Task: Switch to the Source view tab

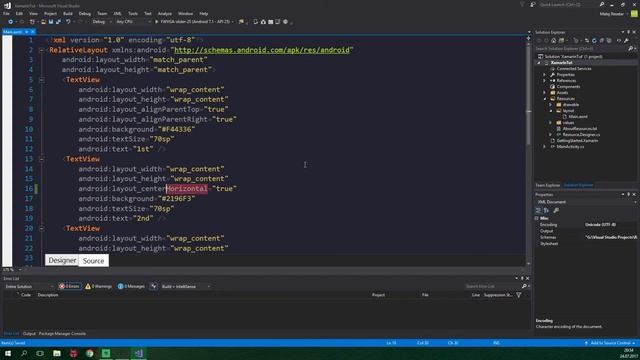Action: point(93,260)
